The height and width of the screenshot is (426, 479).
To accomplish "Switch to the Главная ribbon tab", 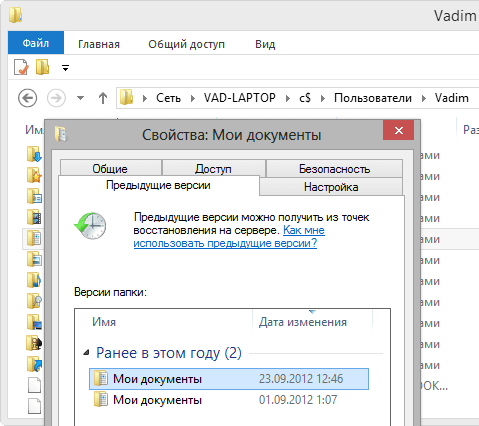I will pos(99,44).
